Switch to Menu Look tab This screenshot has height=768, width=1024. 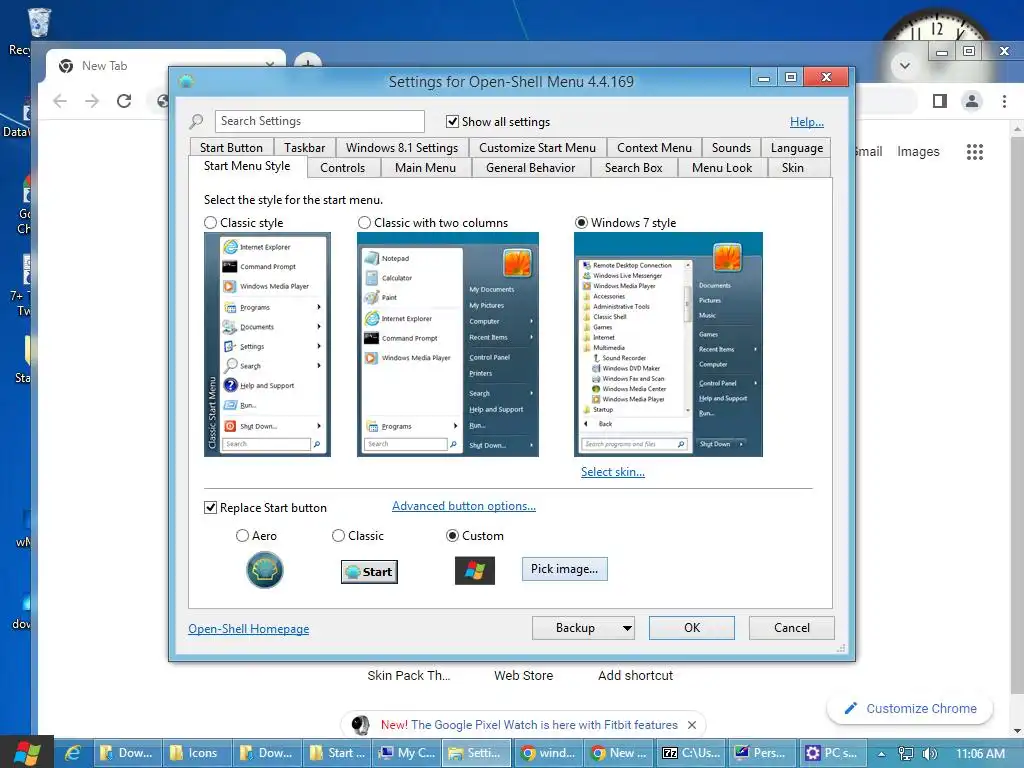pos(722,168)
